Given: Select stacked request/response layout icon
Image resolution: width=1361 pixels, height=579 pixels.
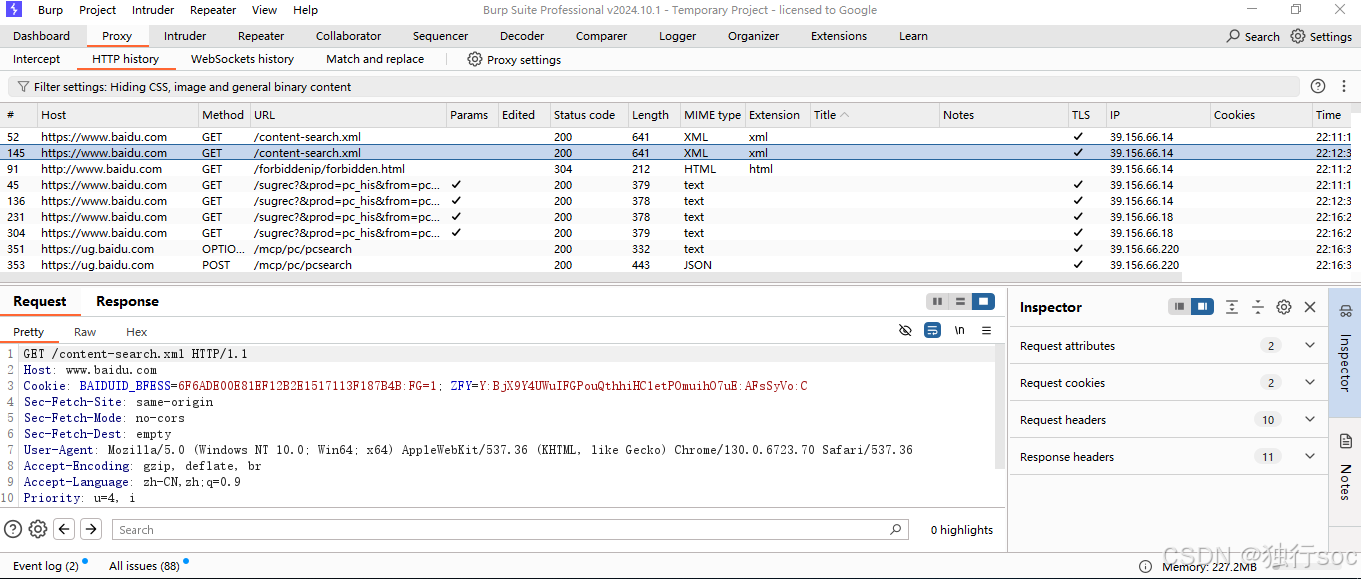Looking at the screenshot, I should 960,301.
